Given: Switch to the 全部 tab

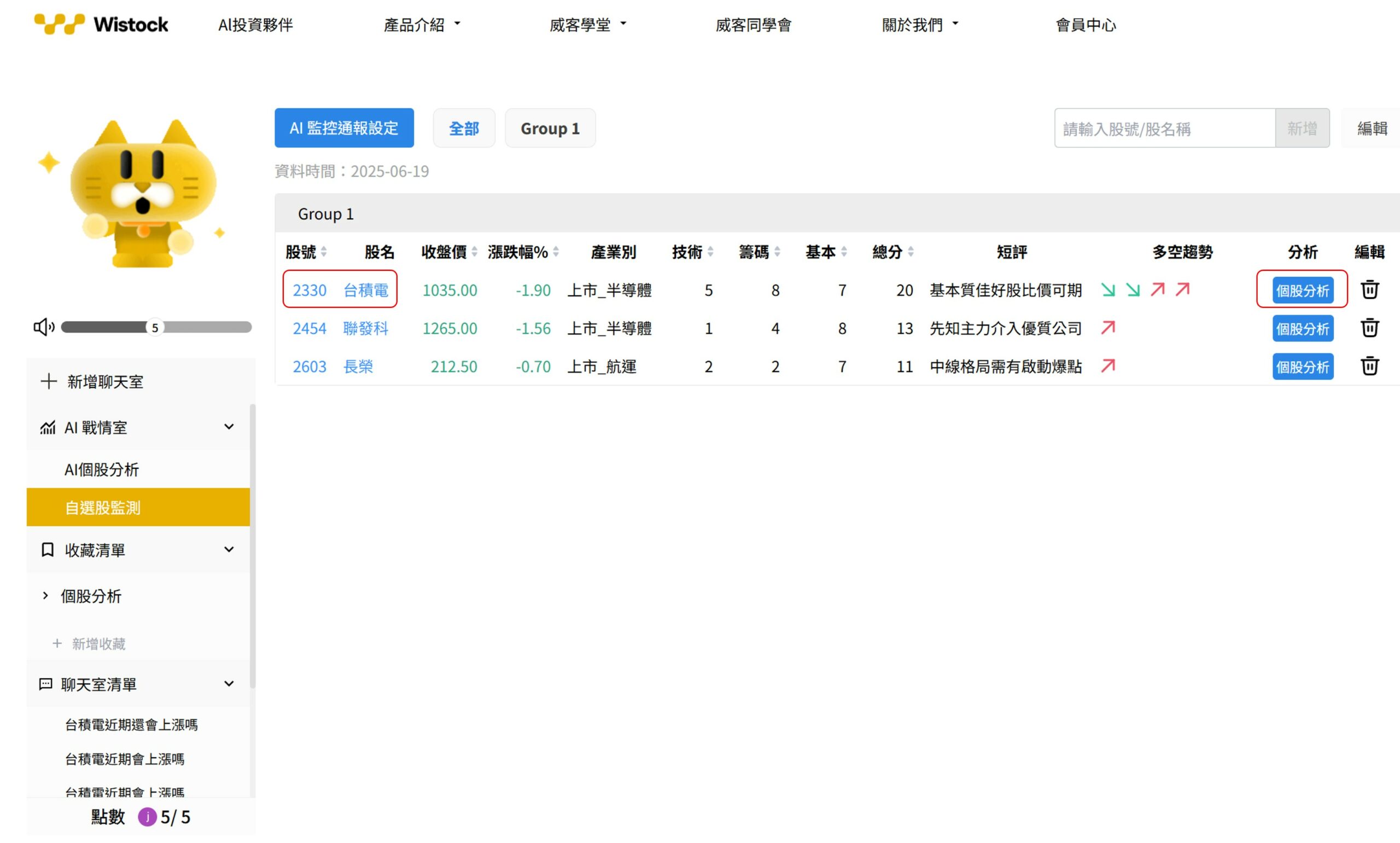Looking at the screenshot, I should [464, 128].
